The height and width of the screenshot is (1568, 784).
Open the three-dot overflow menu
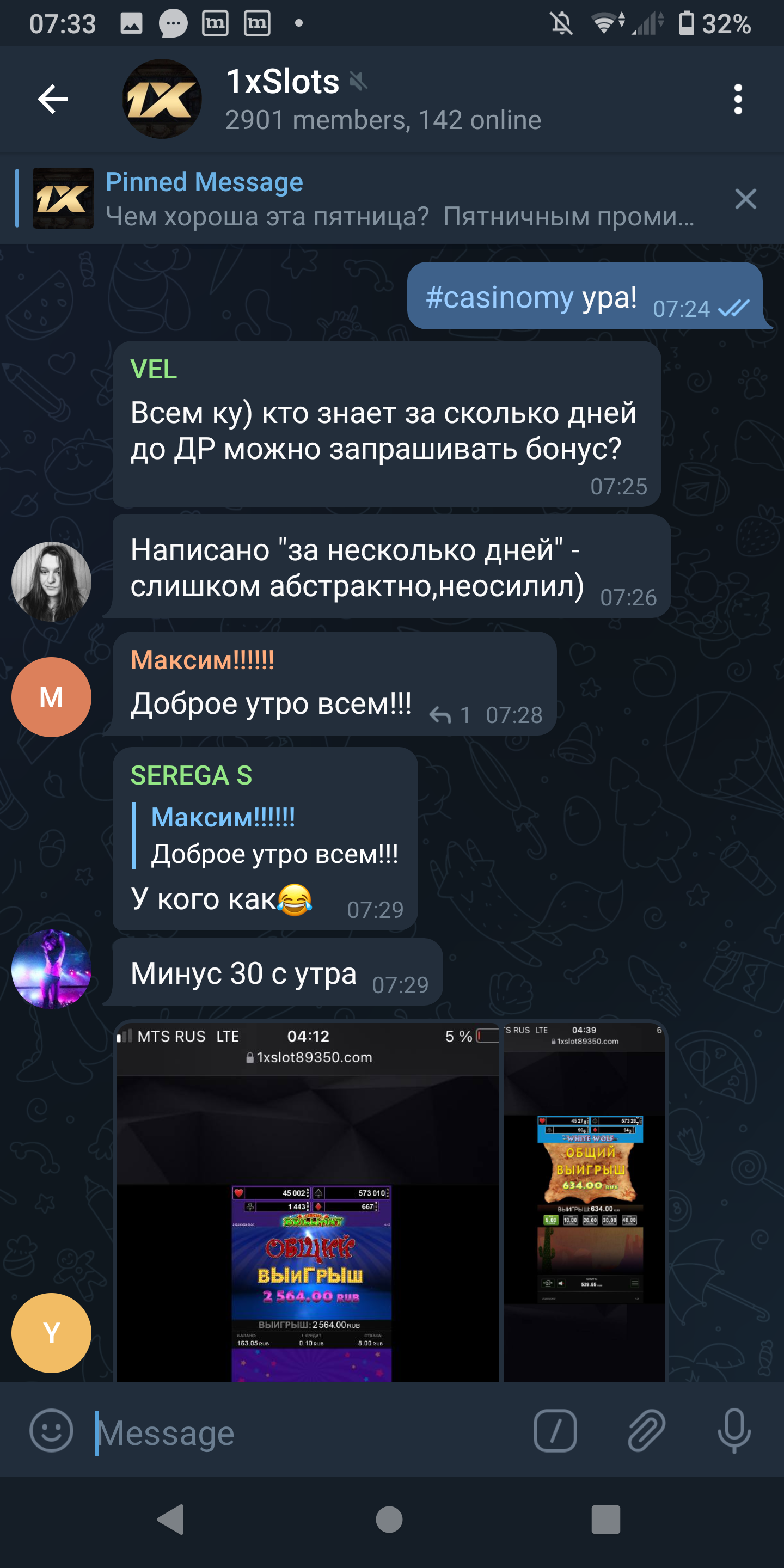pos(738,99)
